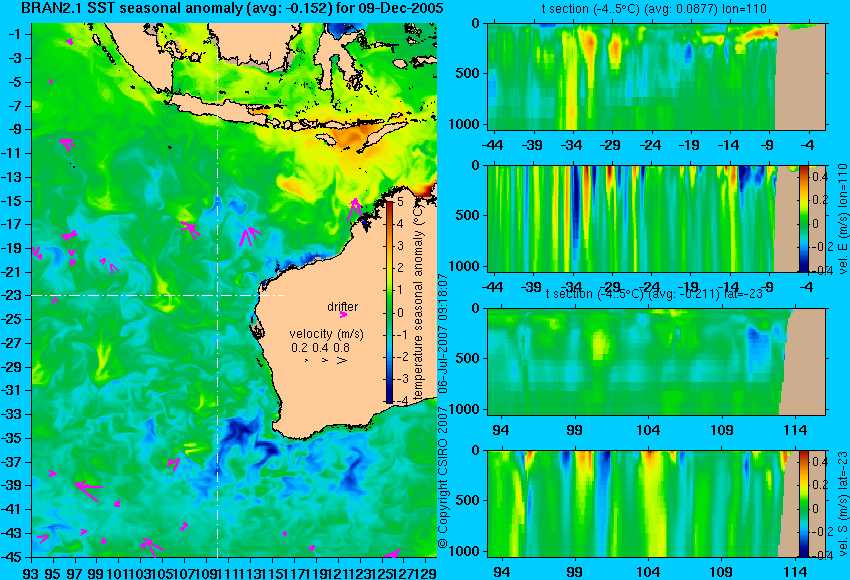Click the velocity scale arrowheads in the legend
Viewport: 850px width, 580px height.
pyautogui.click(x=326, y=360)
